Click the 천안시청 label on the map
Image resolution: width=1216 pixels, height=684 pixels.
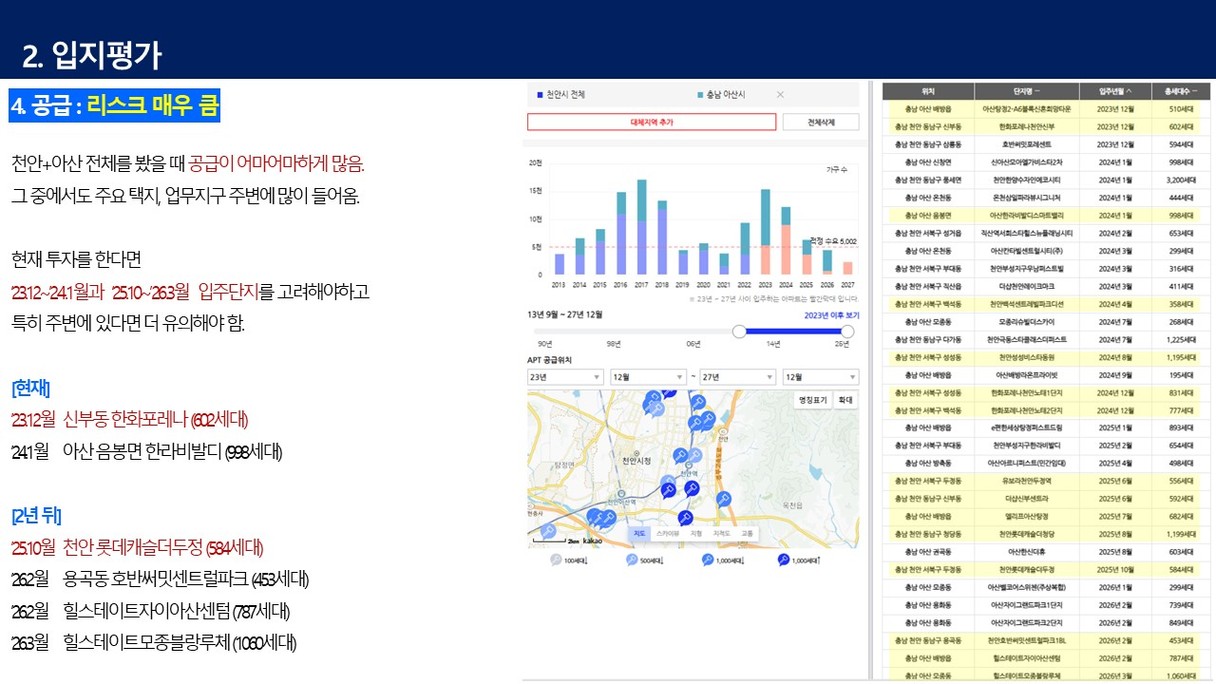(637, 460)
